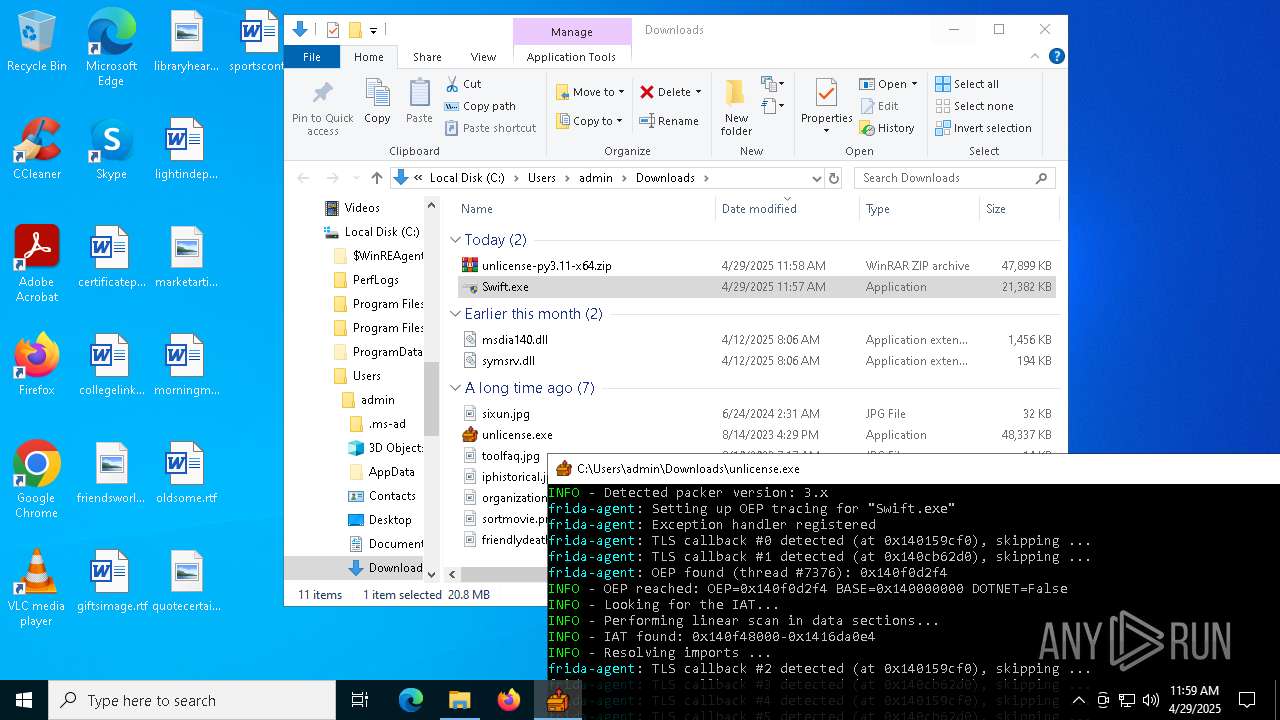
Task: Click the Copy ribbon icon
Action: [x=377, y=102]
